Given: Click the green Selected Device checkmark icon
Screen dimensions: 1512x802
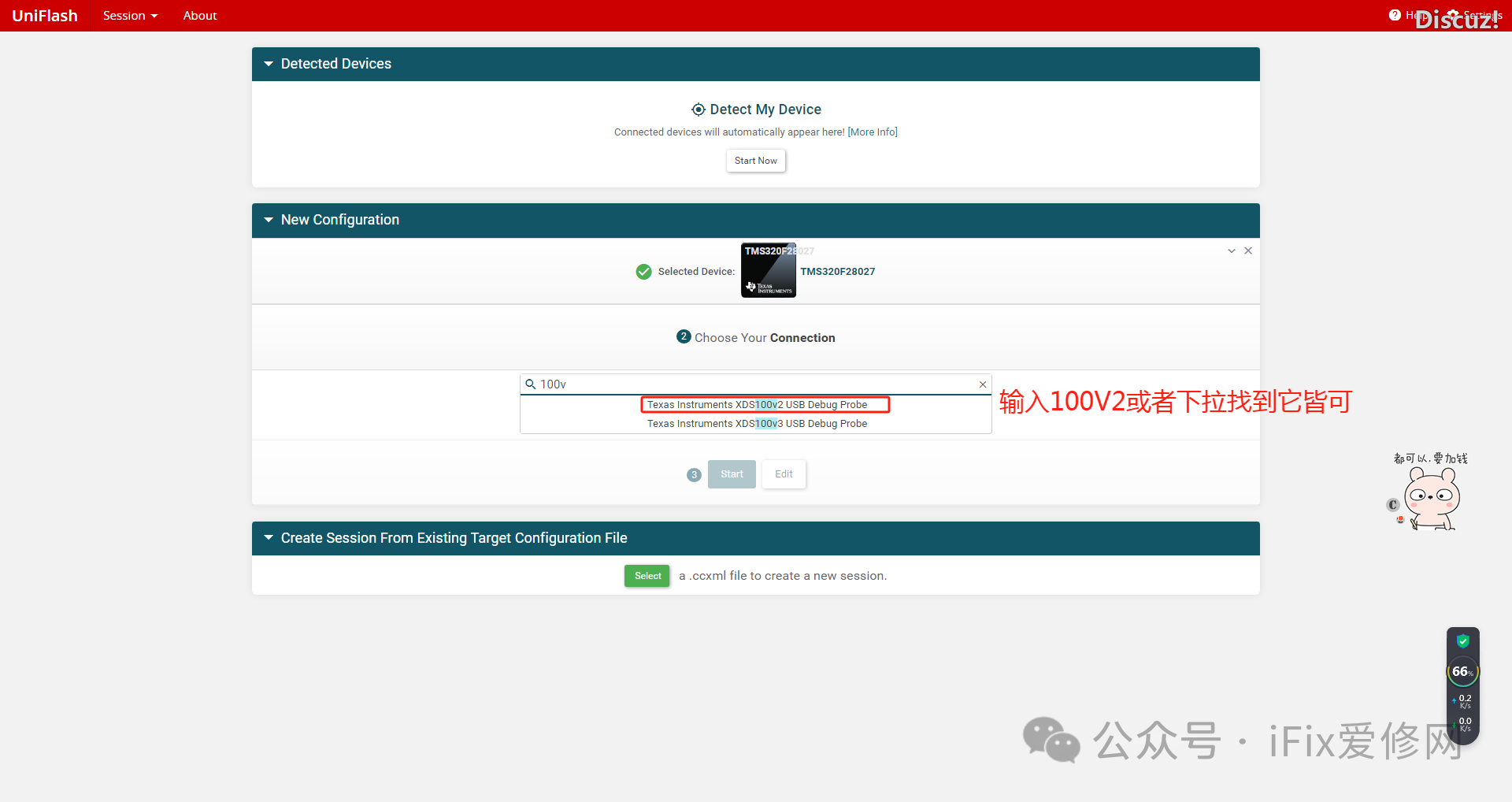Looking at the screenshot, I should point(643,272).
